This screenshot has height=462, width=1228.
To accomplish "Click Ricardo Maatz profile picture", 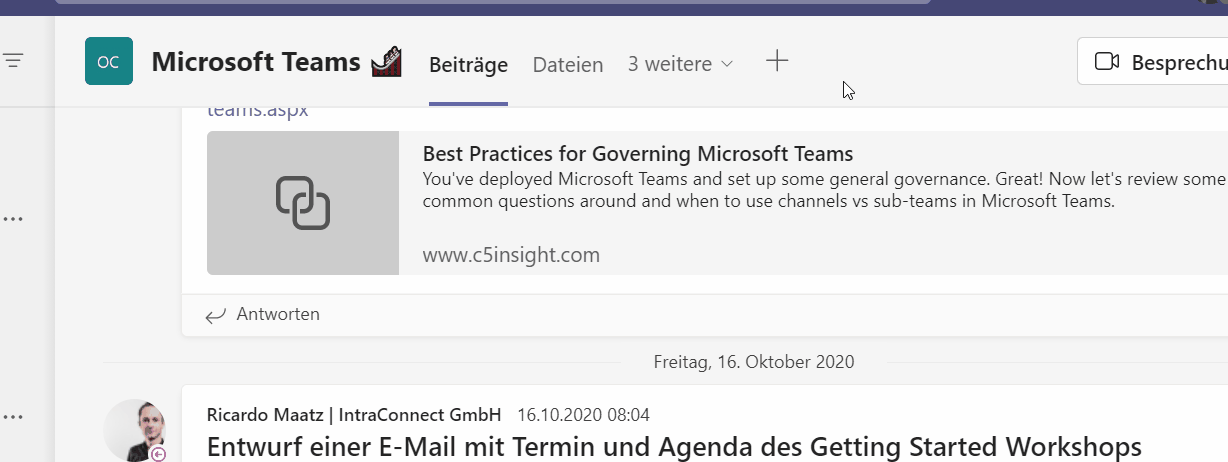I will (134, 430).
